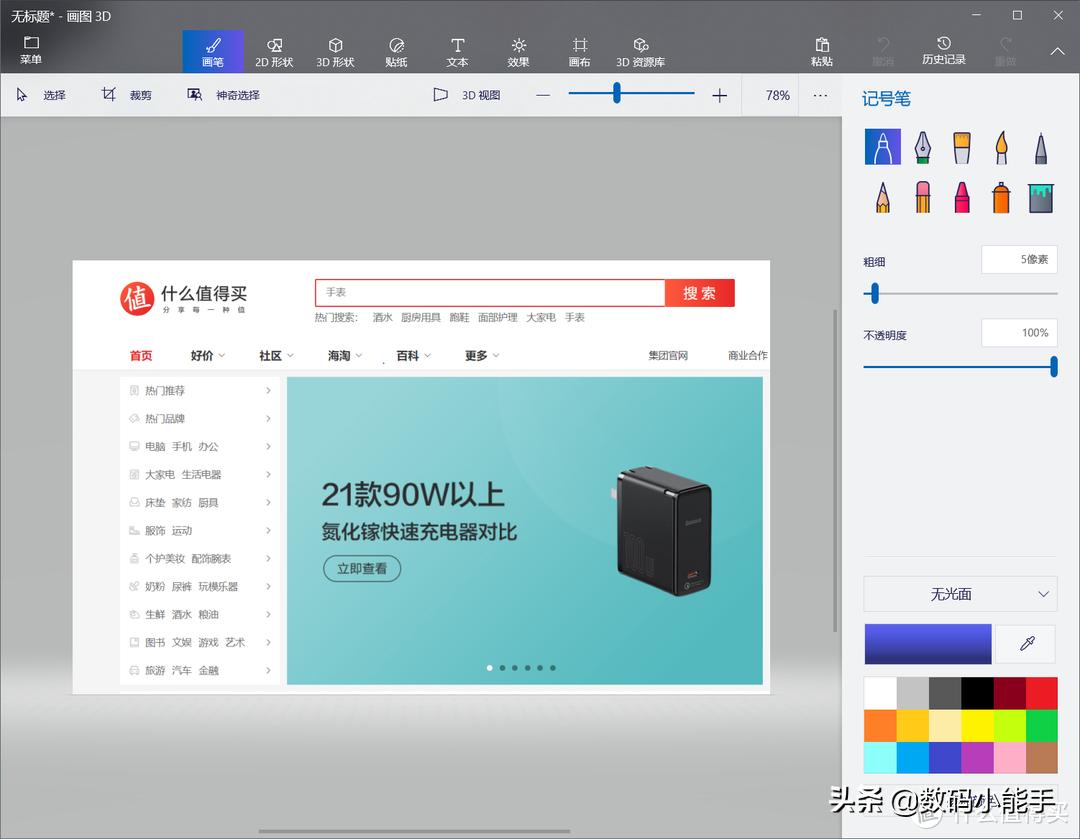
Task: Switch to 3D view mode
Action: coord(466,94)
